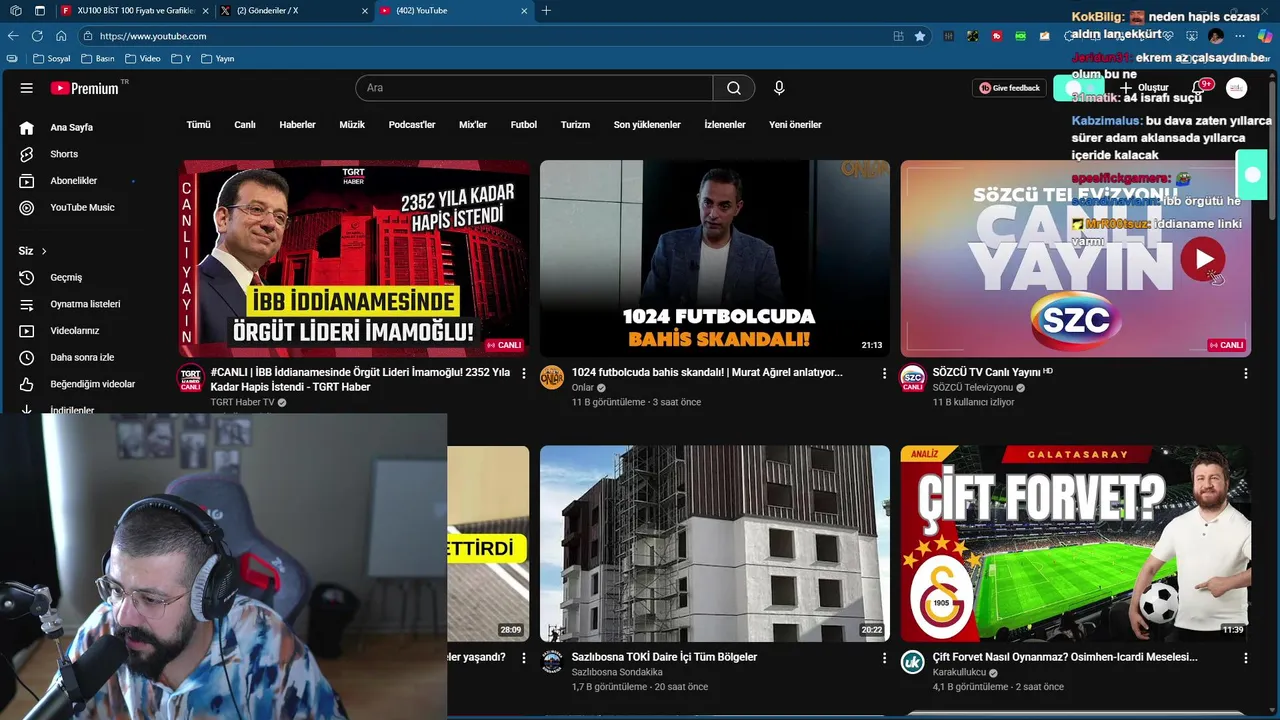This screenshot has width=1280, height=720.
Task: Open options menu for Sazlıbosna TOKİ video
Action: point(884,658)
